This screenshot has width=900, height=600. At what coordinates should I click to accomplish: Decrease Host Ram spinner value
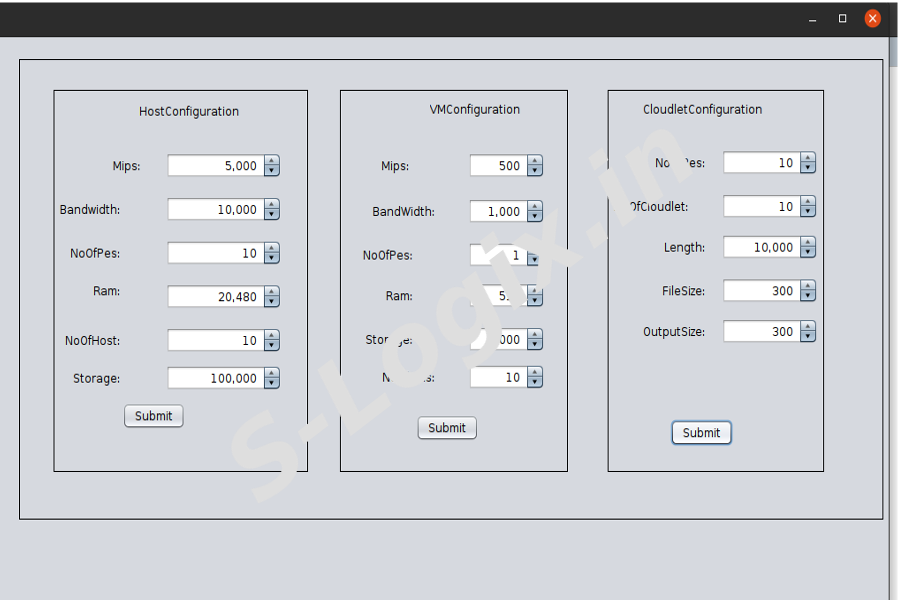[272, 302]
